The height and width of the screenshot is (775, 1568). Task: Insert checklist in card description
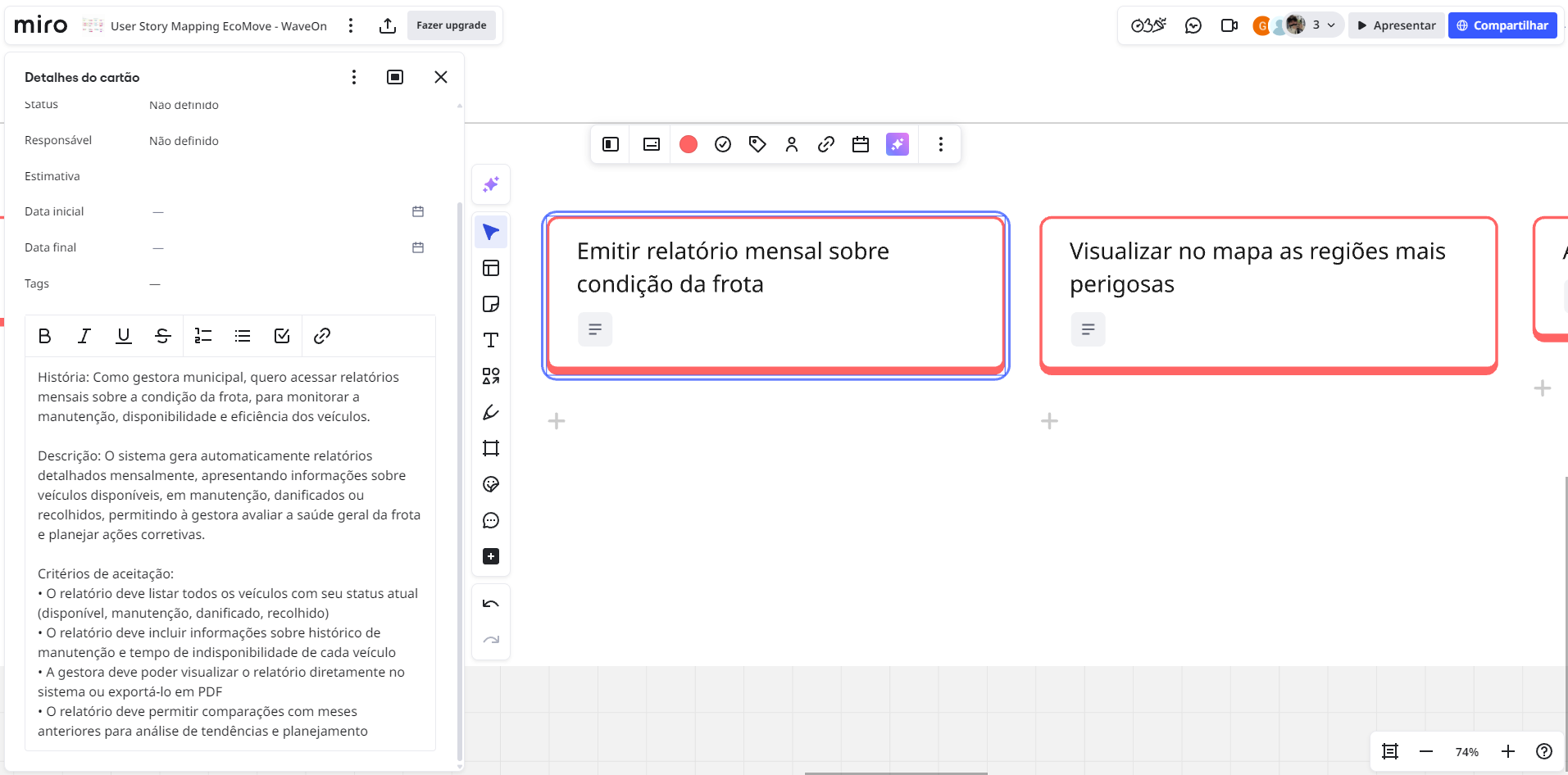(x=282, y=336)
